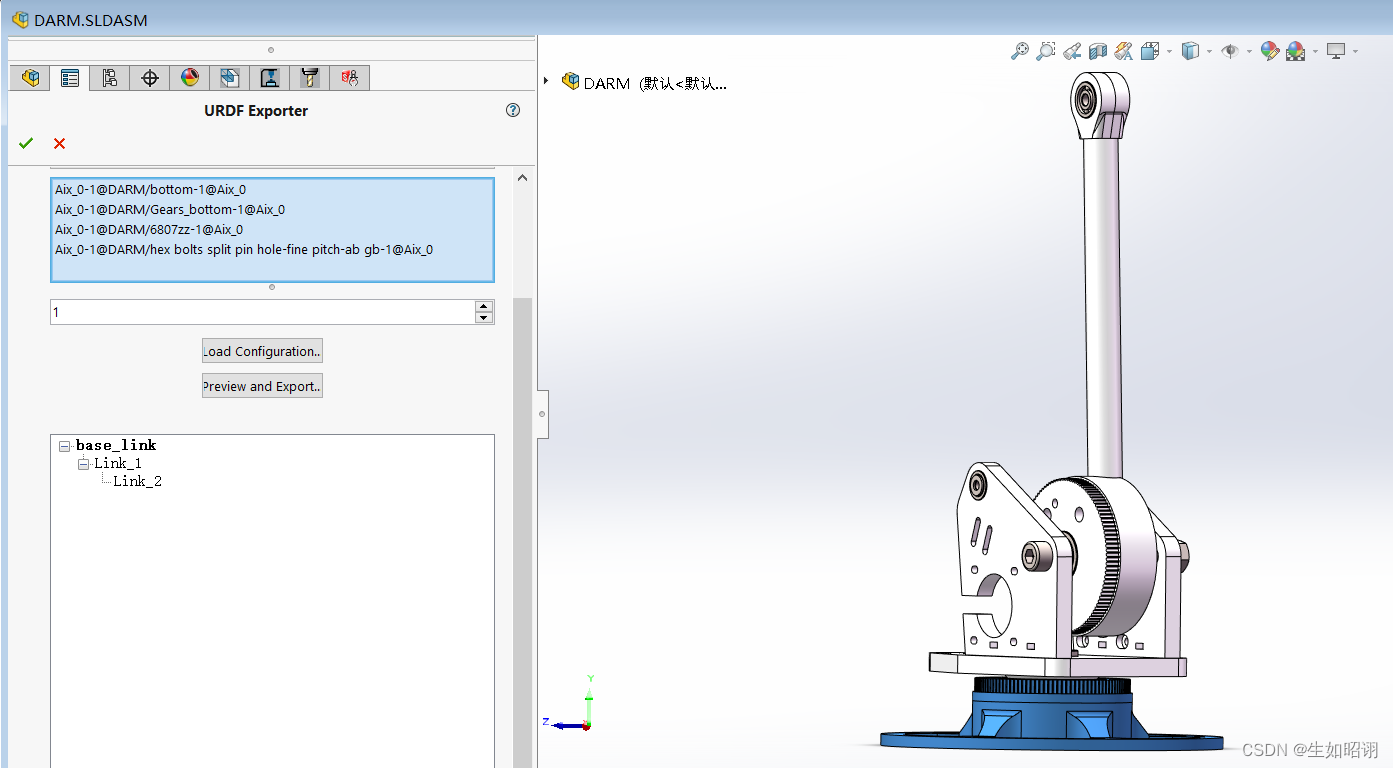Select Aix_0-1@DARM/bottom-1@Aix_0 component

tap(151, 189)
